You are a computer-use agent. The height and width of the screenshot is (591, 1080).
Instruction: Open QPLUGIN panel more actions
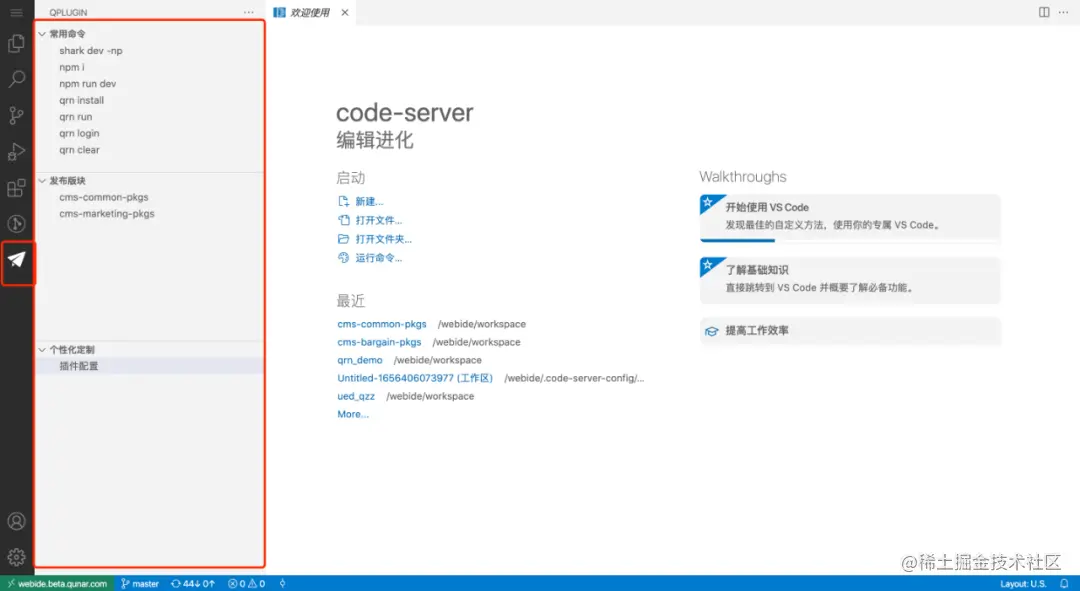[249, 12]
